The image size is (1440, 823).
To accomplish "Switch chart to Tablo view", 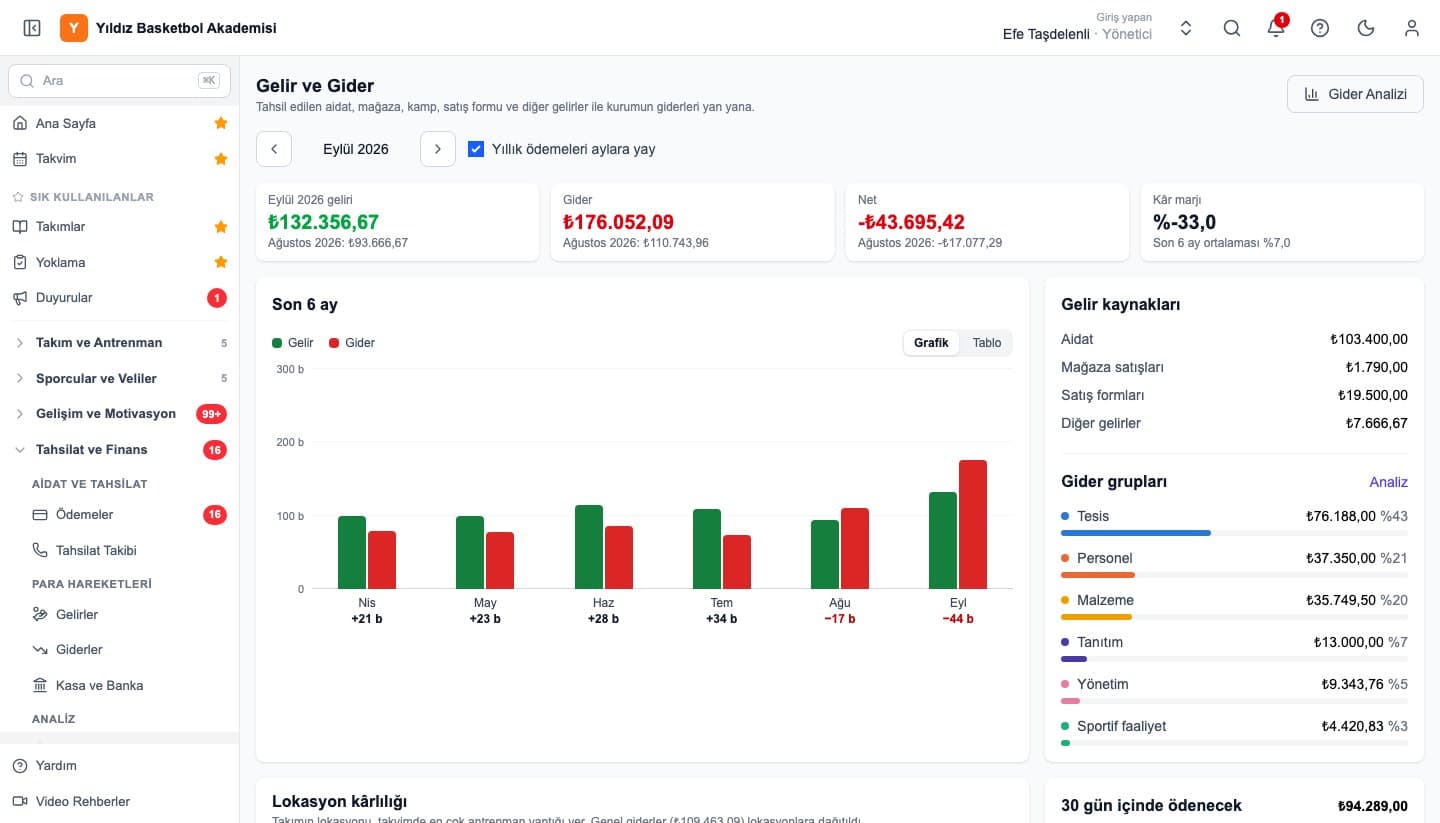I will [x=987, y=343].
